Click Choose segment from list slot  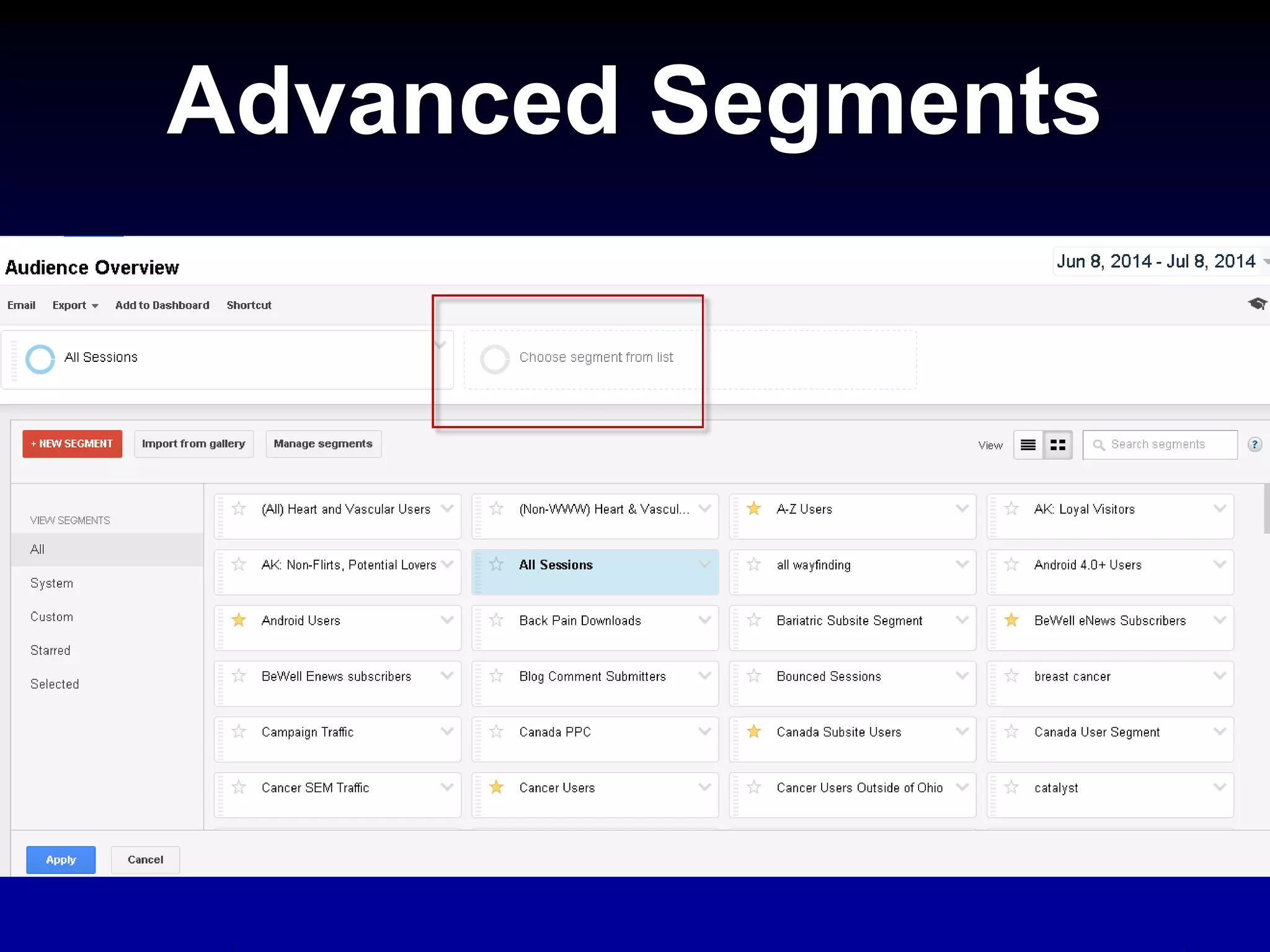(x=690, y=359)
